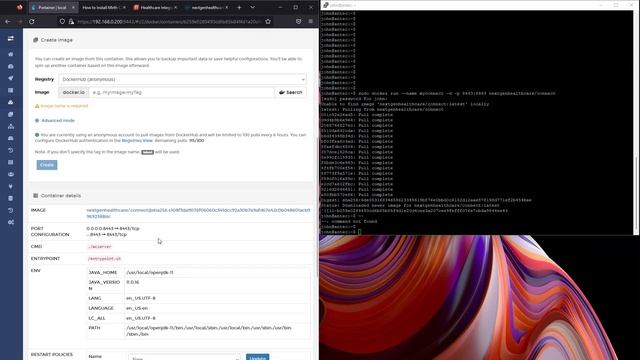Click the image name input field

(x=182, y=92)
